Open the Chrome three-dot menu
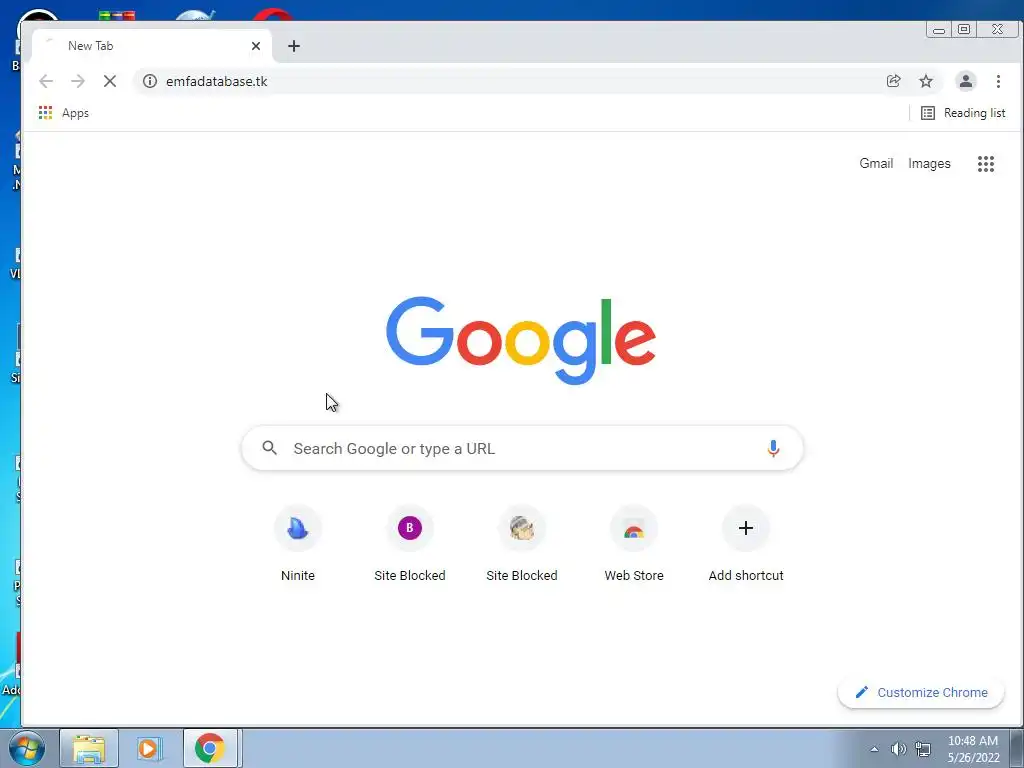The image size is (1024, 768). pyautogui.click(x=998, y=81)
